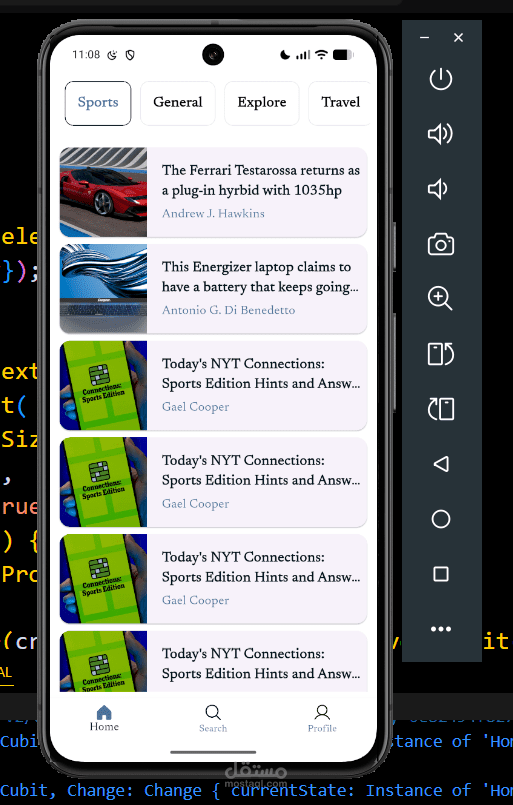Viewport: 513px width, 805px height.
Task: Click author name Antonio G. Di Benedetto
Action: [x=229, y=310]
